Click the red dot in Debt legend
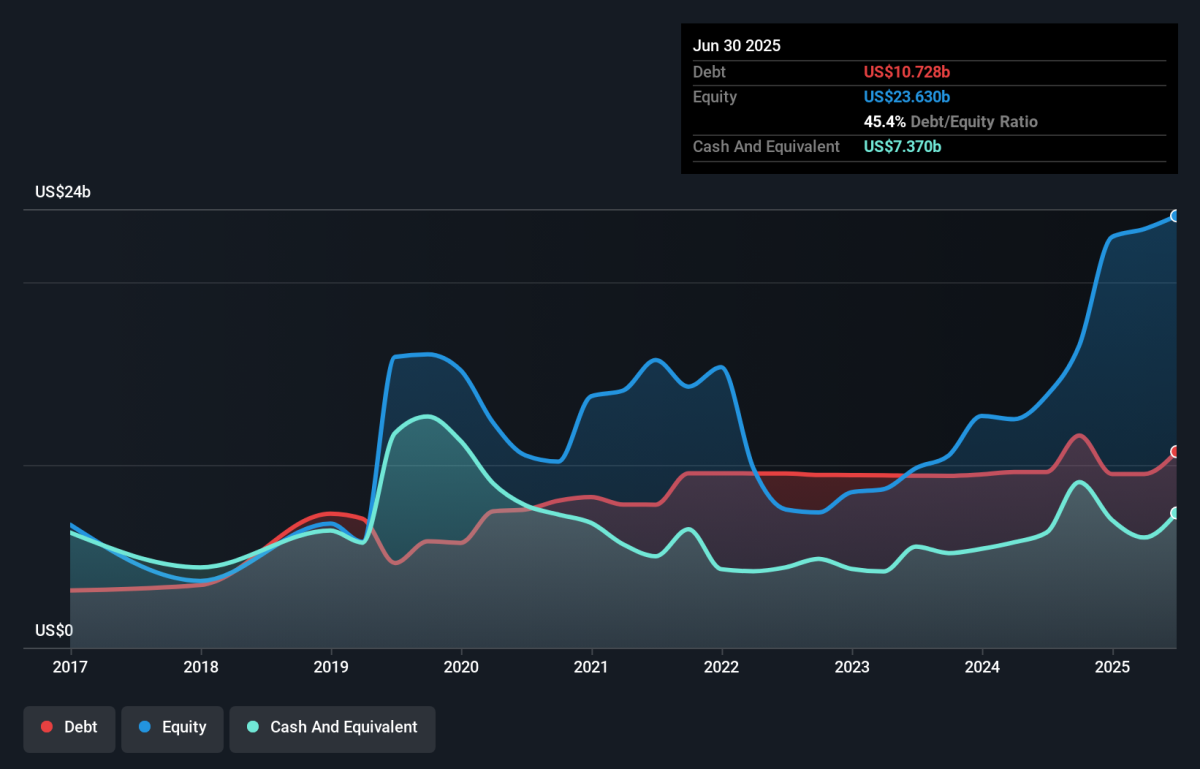This screenshot has height=769, width=1200. [x=47, y=727]
